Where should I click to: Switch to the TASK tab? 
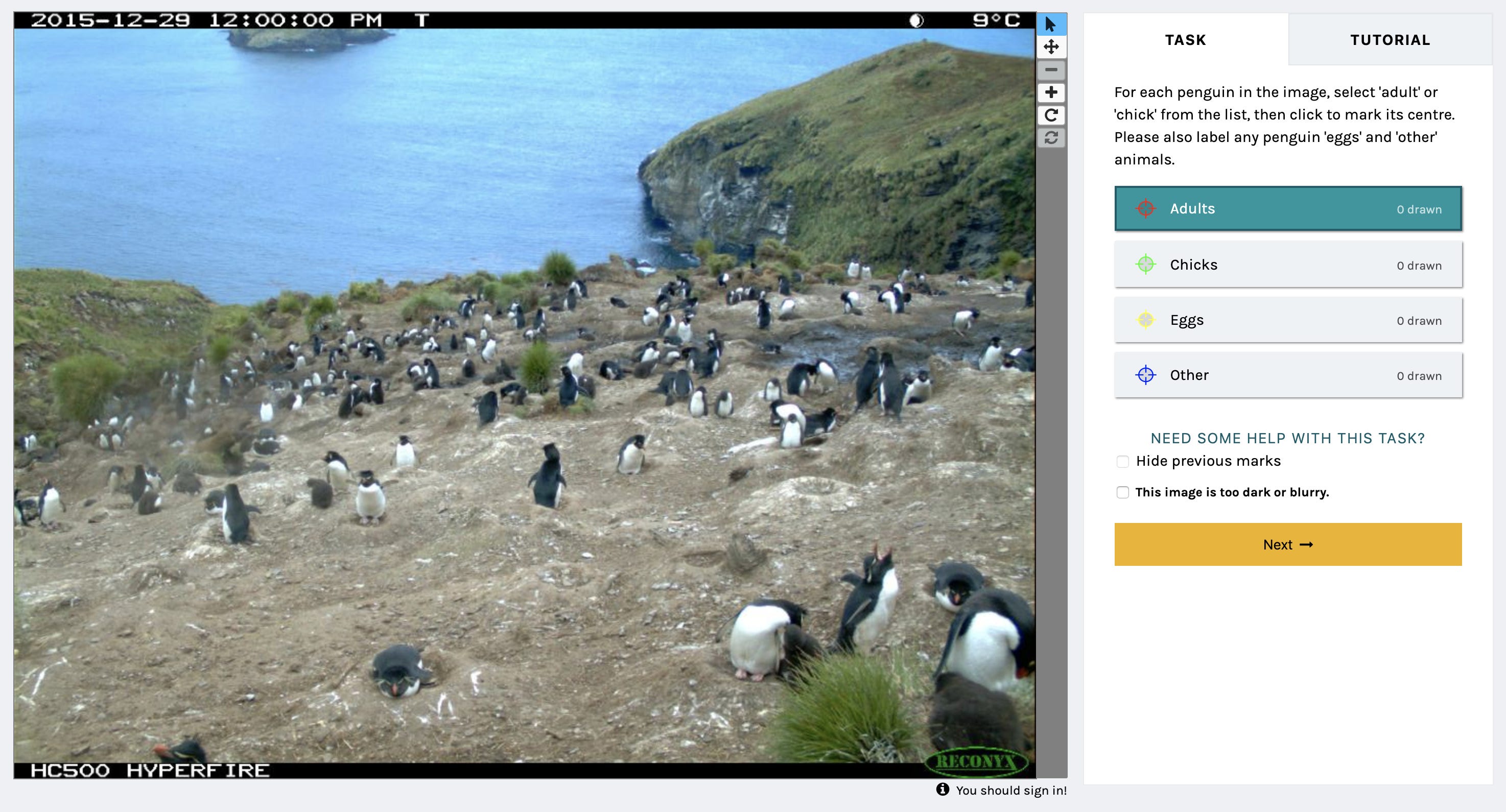pos(1186,40)
